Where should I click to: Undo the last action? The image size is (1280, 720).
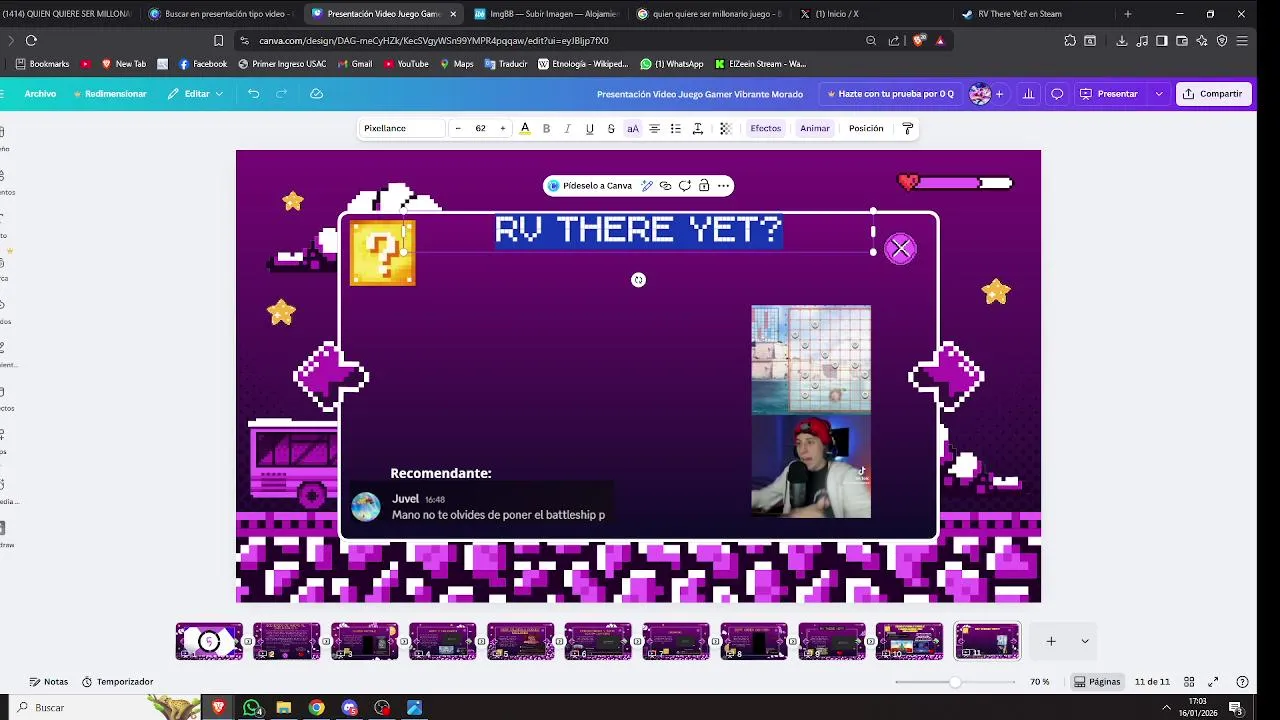[254, 94]
